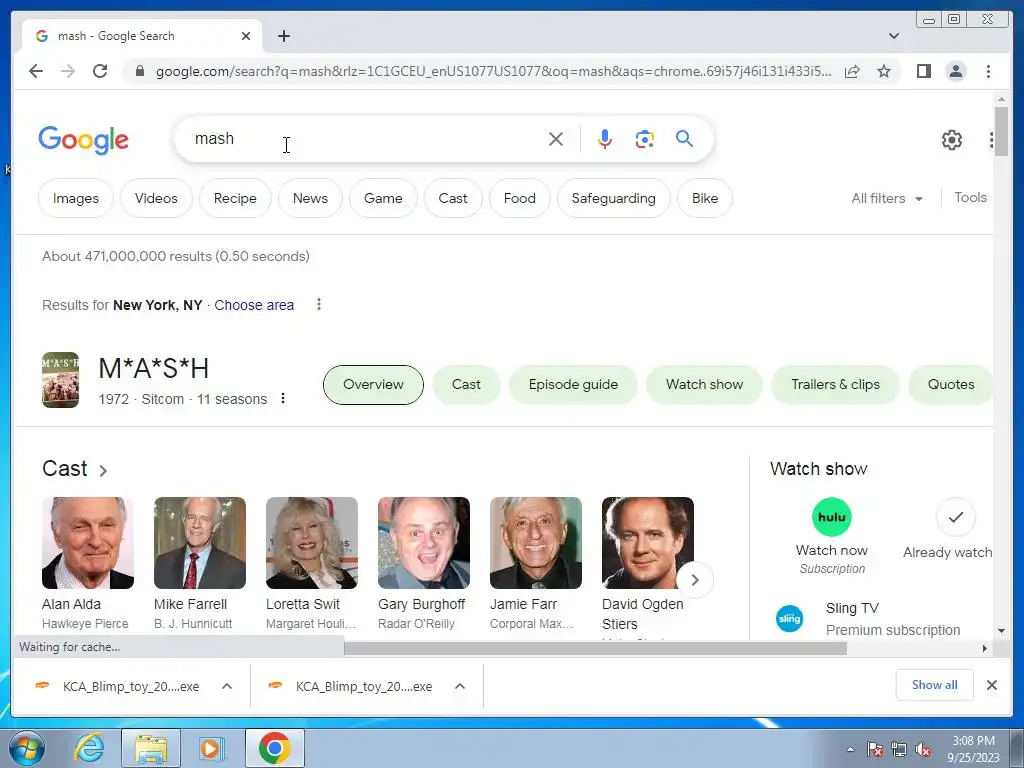Viewport: 1024px width, 768px height.
Task: Select the News filter chip
Action: pos(310,198)
